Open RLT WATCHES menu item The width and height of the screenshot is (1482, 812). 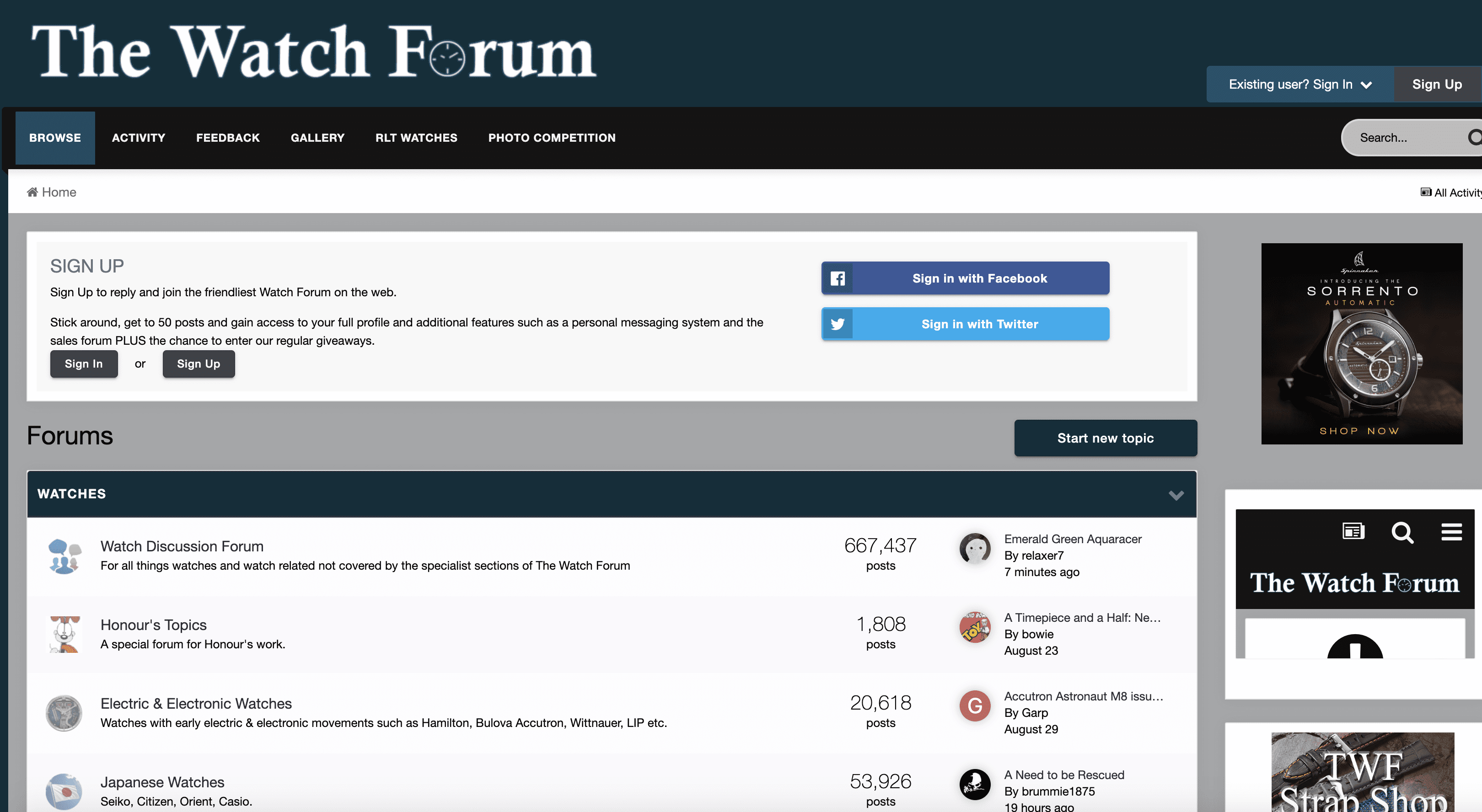coord(417,138)
